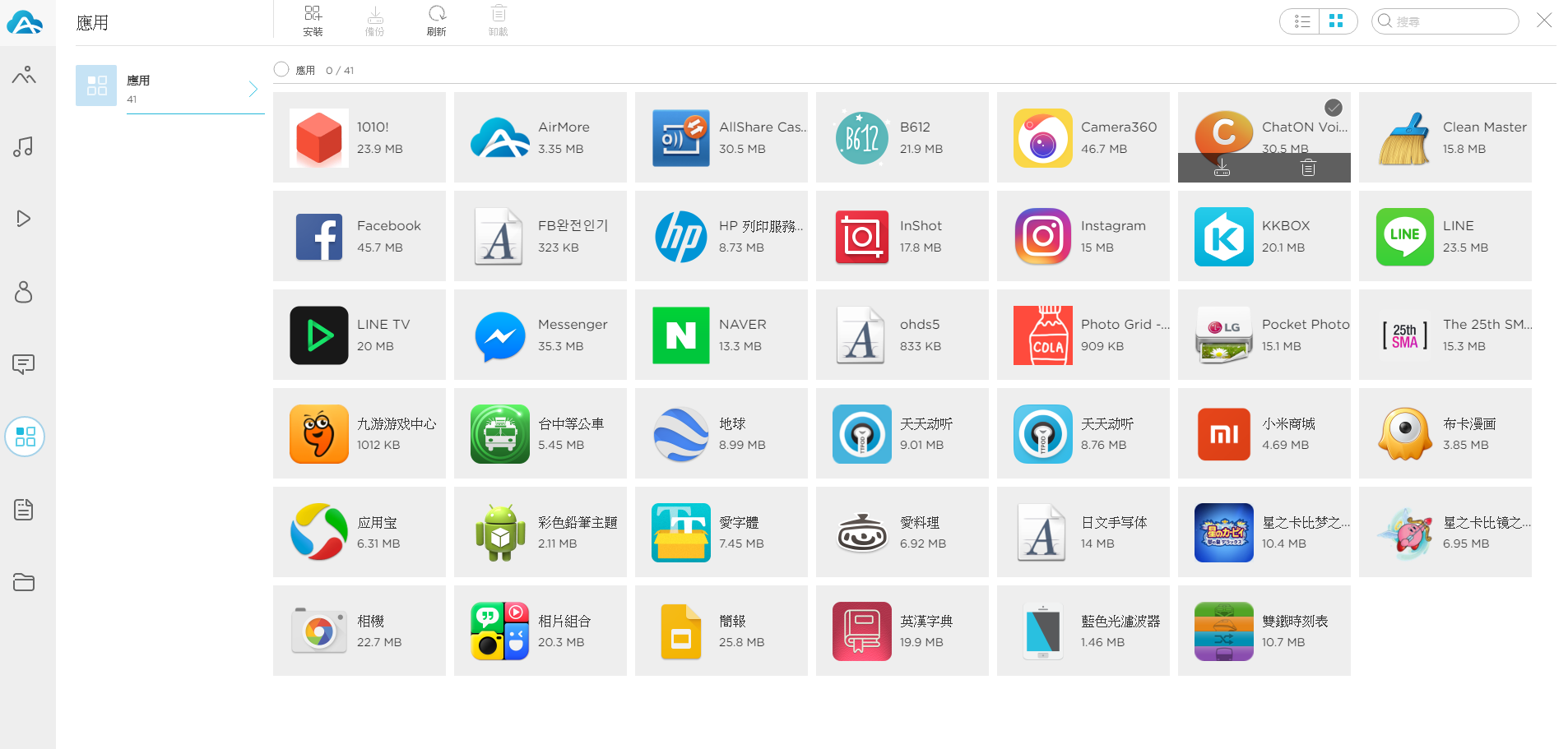Open the Contacts section in the sidebar
This screenshot has height=749, width=1568.
[x=24, y=291]
